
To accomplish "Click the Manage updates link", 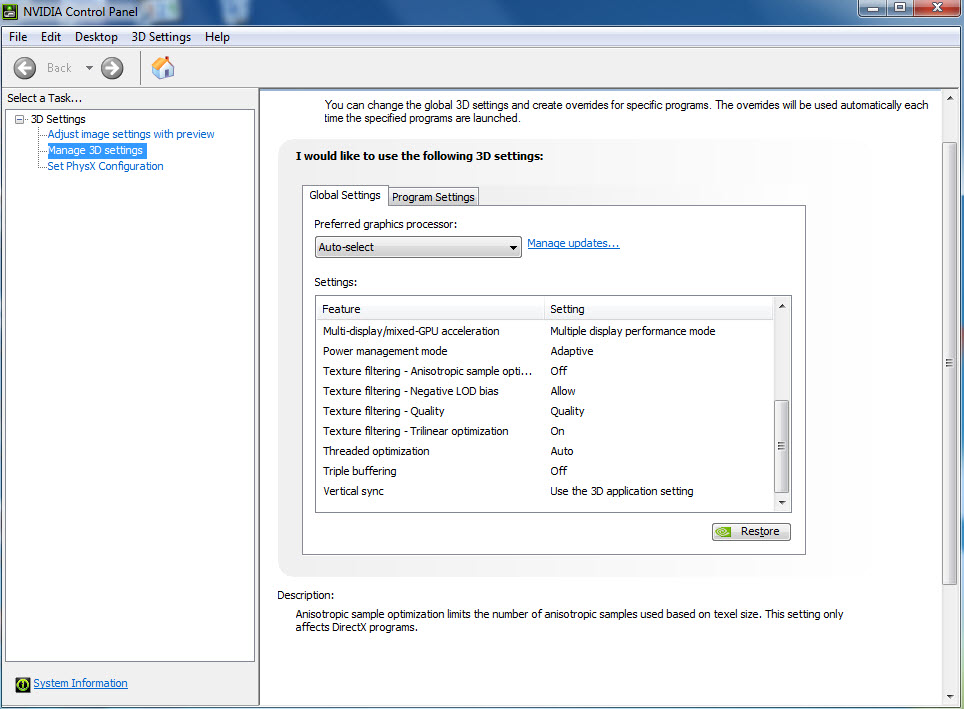I will click(x=573, y=243).
